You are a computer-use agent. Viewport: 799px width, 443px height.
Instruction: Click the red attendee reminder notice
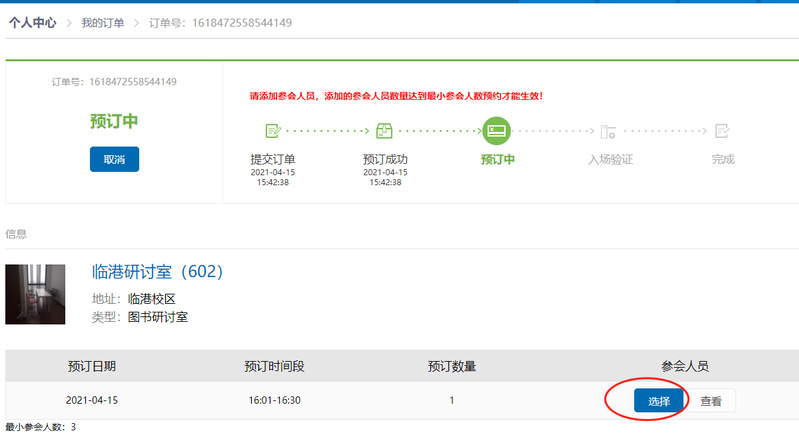point(396,96)
